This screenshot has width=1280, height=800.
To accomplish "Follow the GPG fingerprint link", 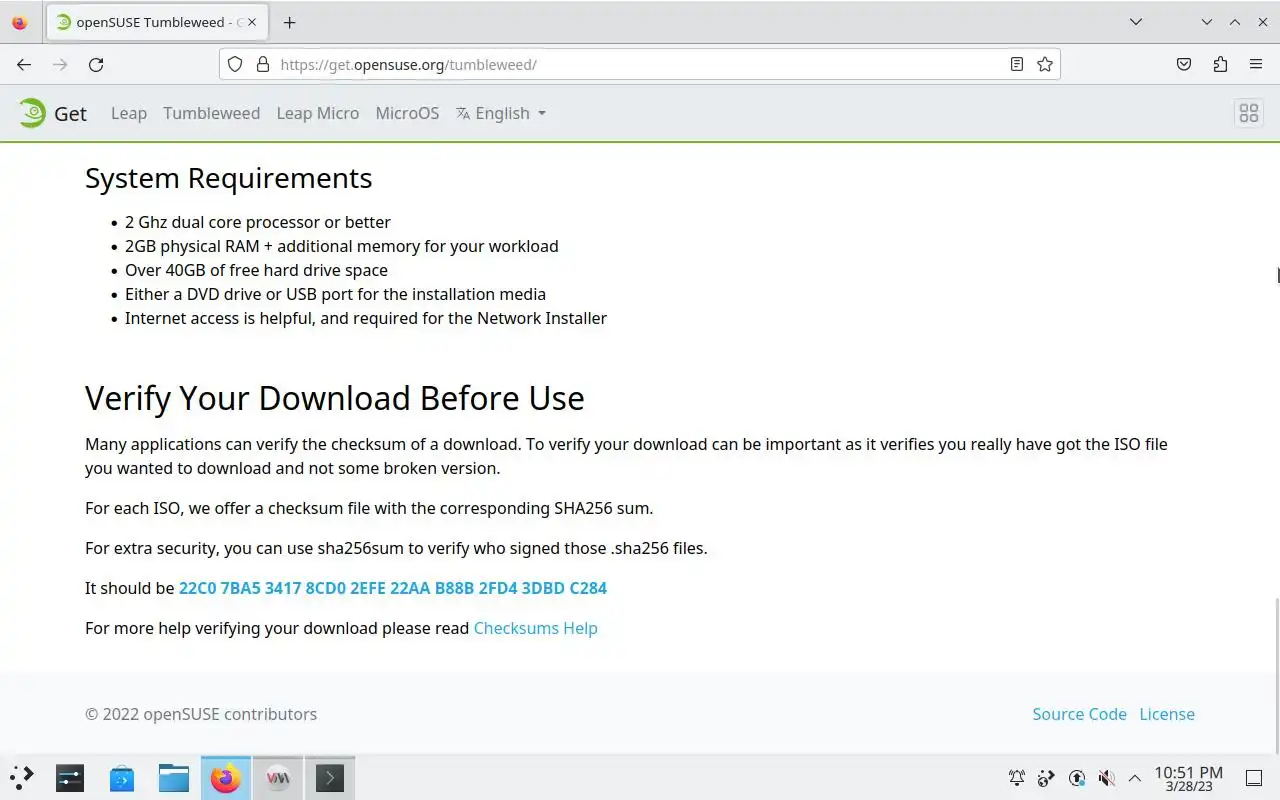I will pyautogui.click(x=393, y=588).
